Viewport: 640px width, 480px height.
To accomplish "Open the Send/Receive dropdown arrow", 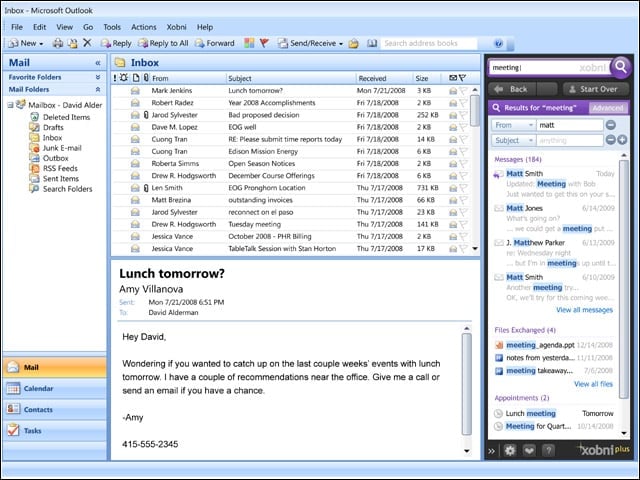I will [x=341, y=44].
